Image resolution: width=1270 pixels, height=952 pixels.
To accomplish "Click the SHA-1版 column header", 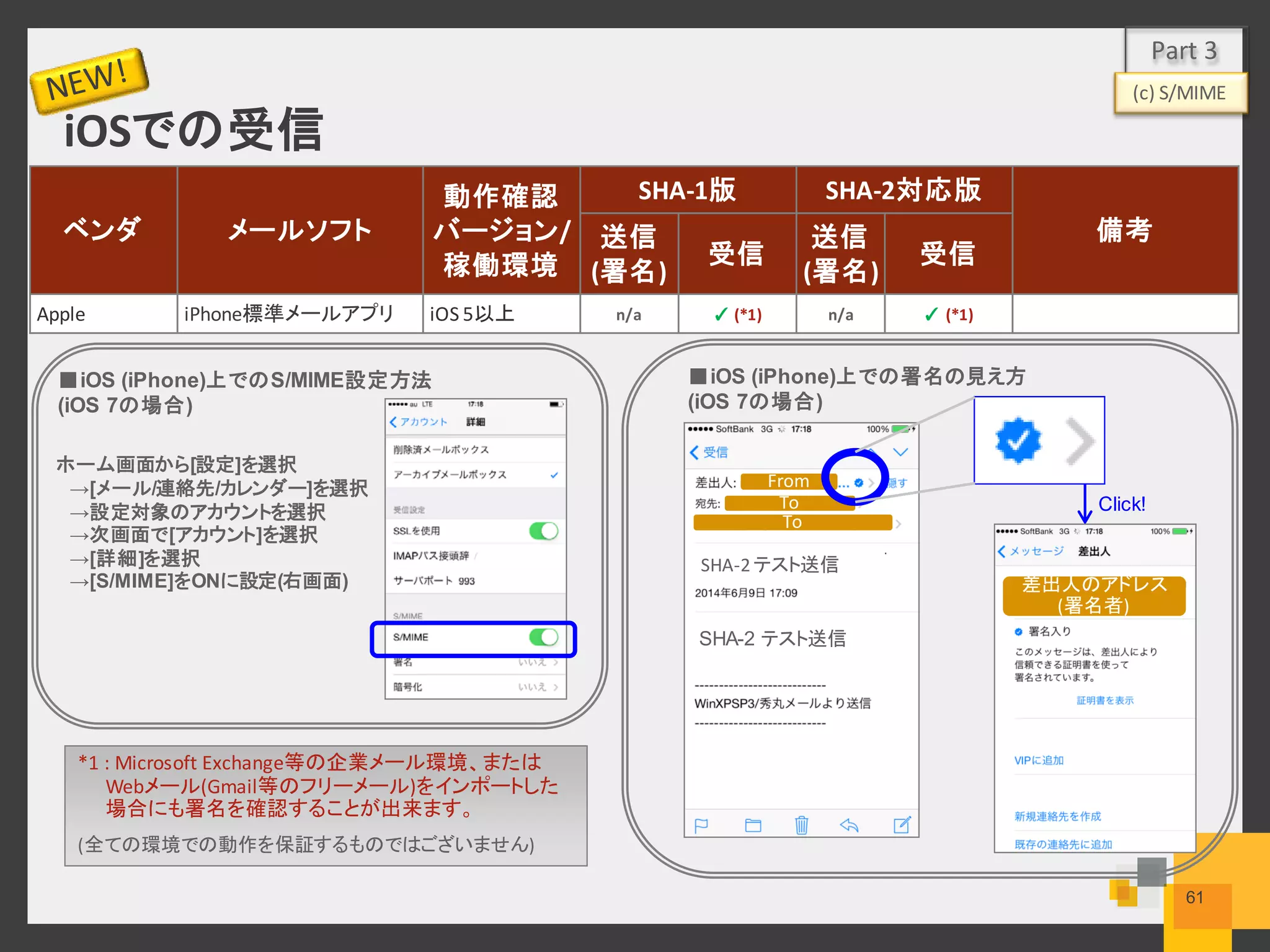I will pyautogui.click(x=688, y=190).
